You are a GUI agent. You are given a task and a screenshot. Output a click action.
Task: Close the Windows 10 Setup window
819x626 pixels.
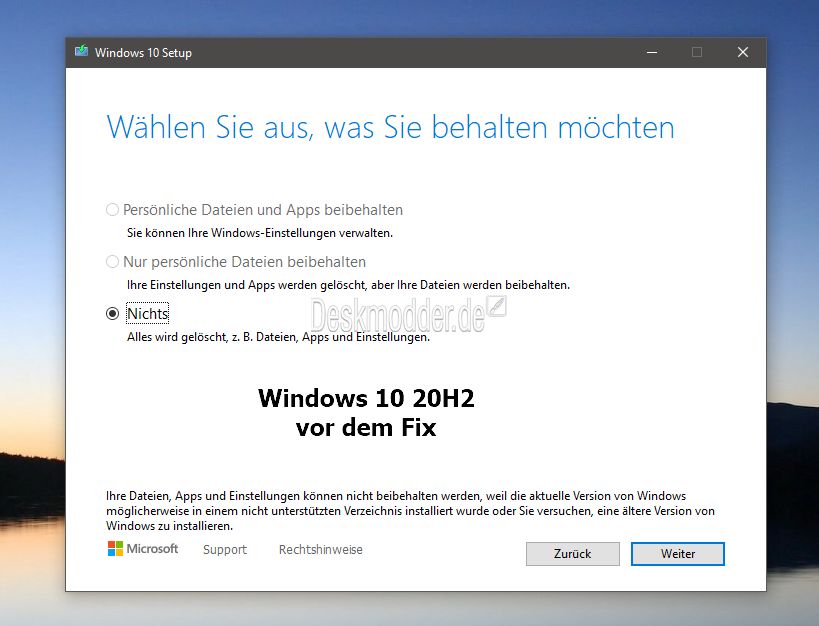point(743,52)
